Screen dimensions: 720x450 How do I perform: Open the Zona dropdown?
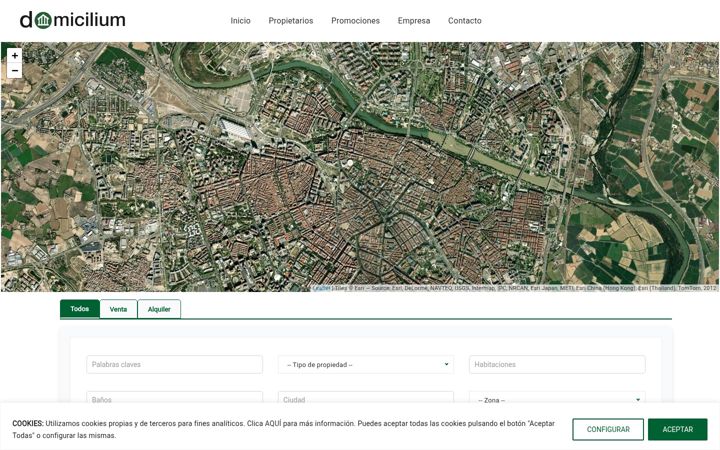click(557, 399)
